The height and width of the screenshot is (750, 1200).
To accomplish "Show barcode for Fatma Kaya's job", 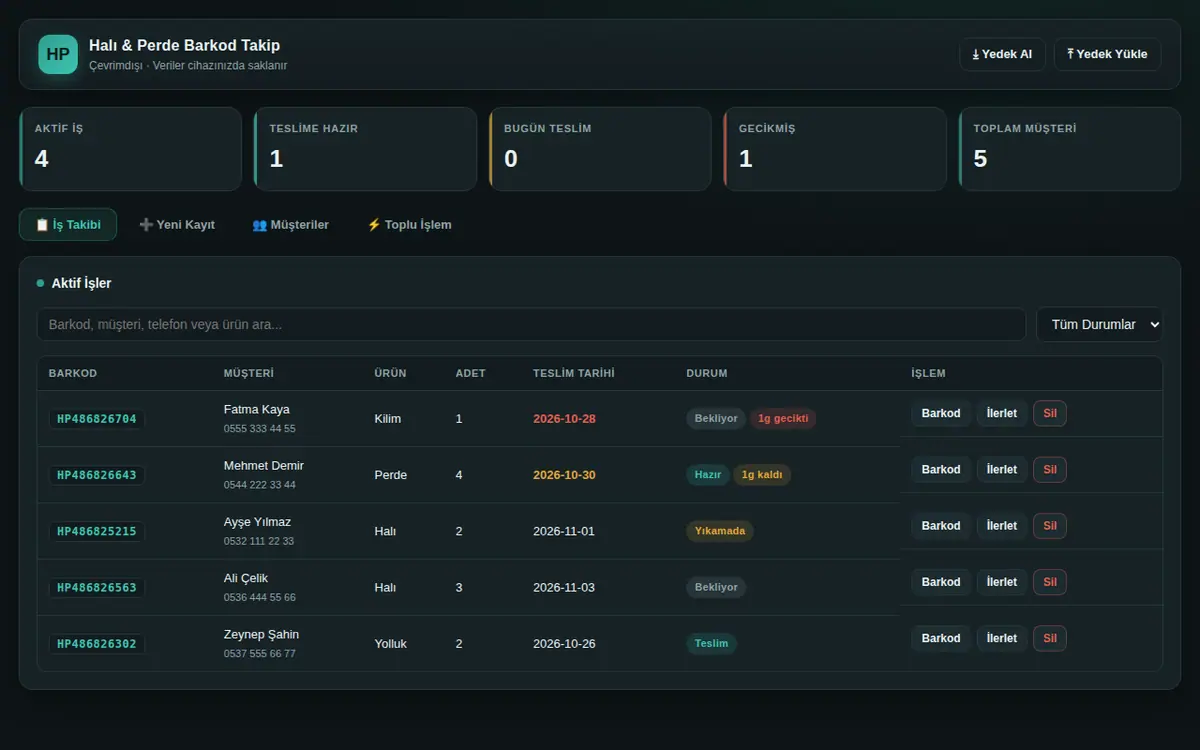I will tap(941, 414).
